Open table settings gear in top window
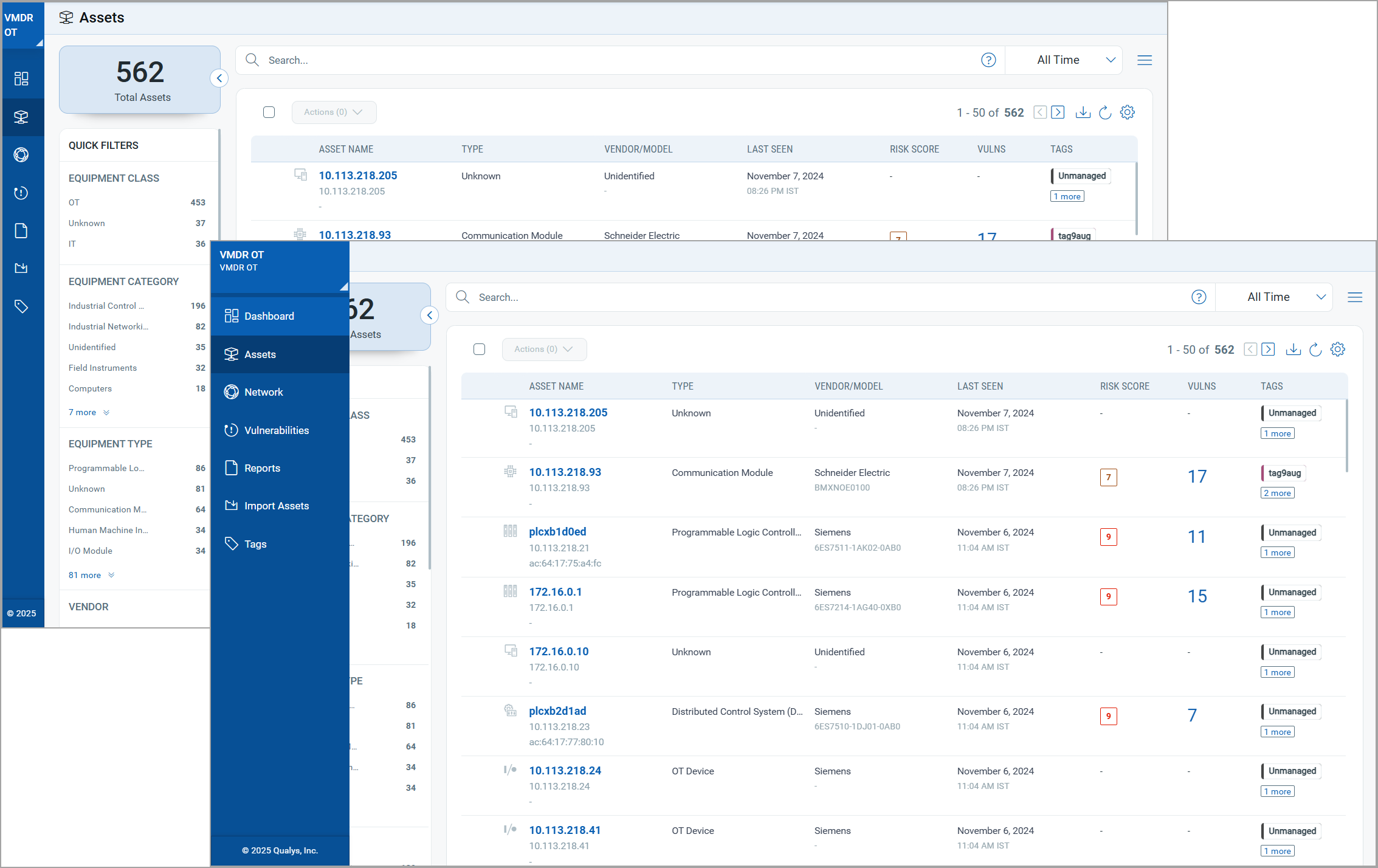Screen dimensions: 1378x868 point(1128,112)
